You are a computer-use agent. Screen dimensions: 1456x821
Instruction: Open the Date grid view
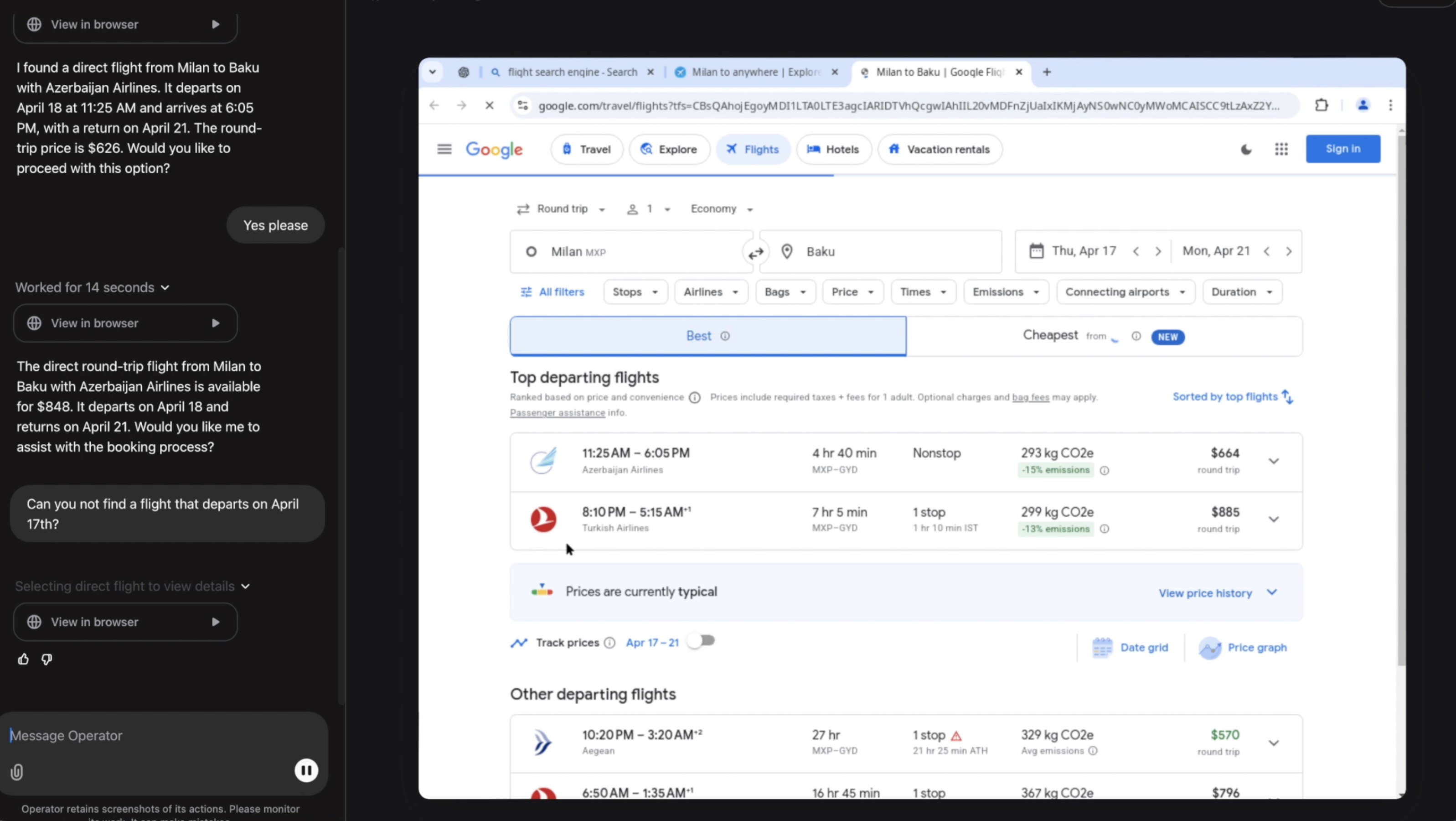(1130, 647)
